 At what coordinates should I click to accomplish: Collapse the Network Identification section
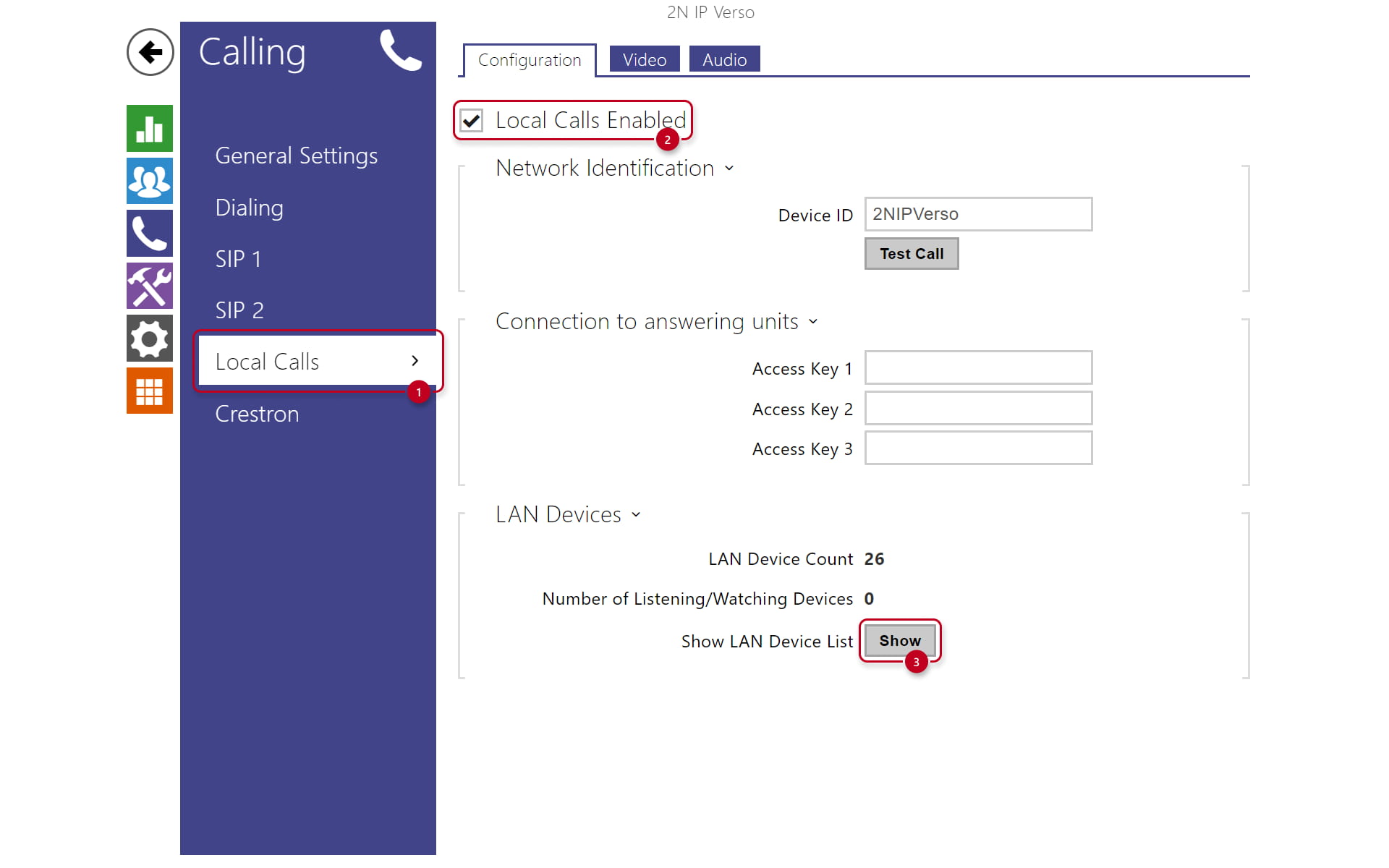pos(729,169)
